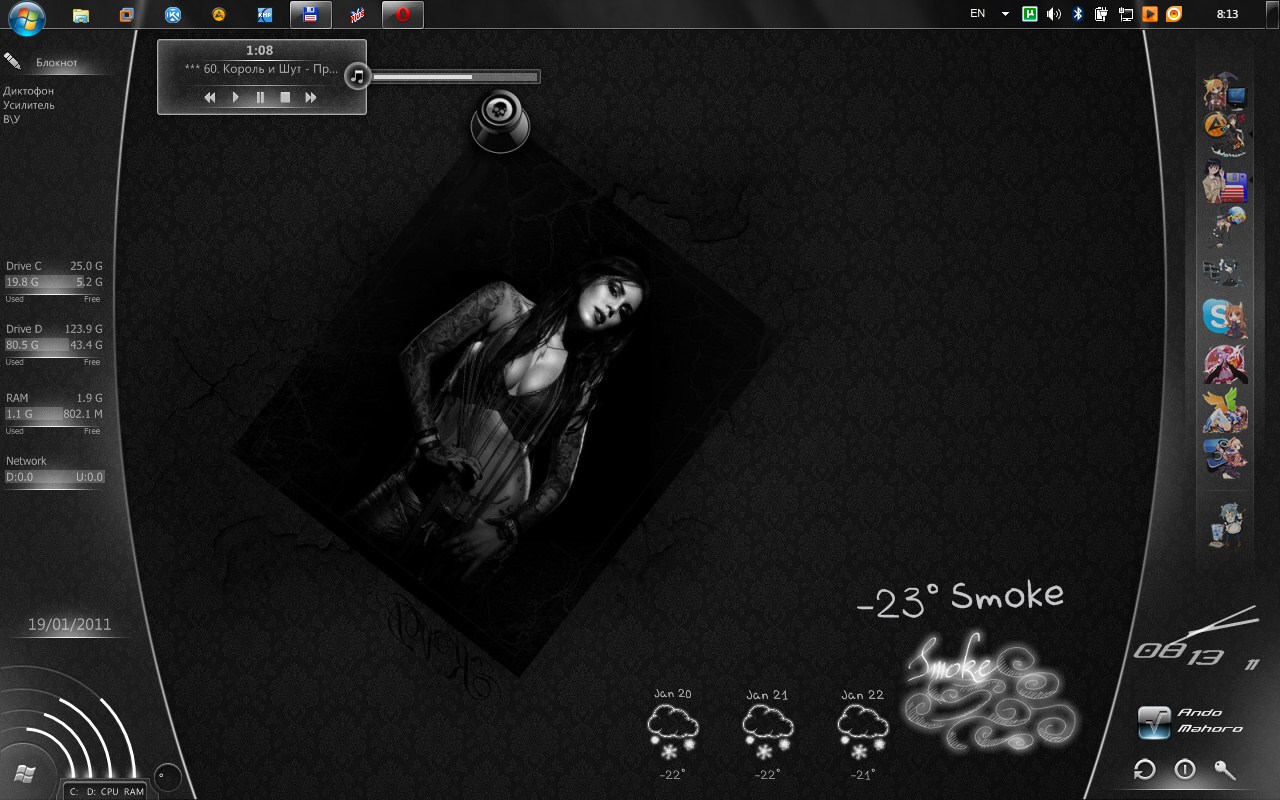Click the 19/01/2011 date widget

69,624
